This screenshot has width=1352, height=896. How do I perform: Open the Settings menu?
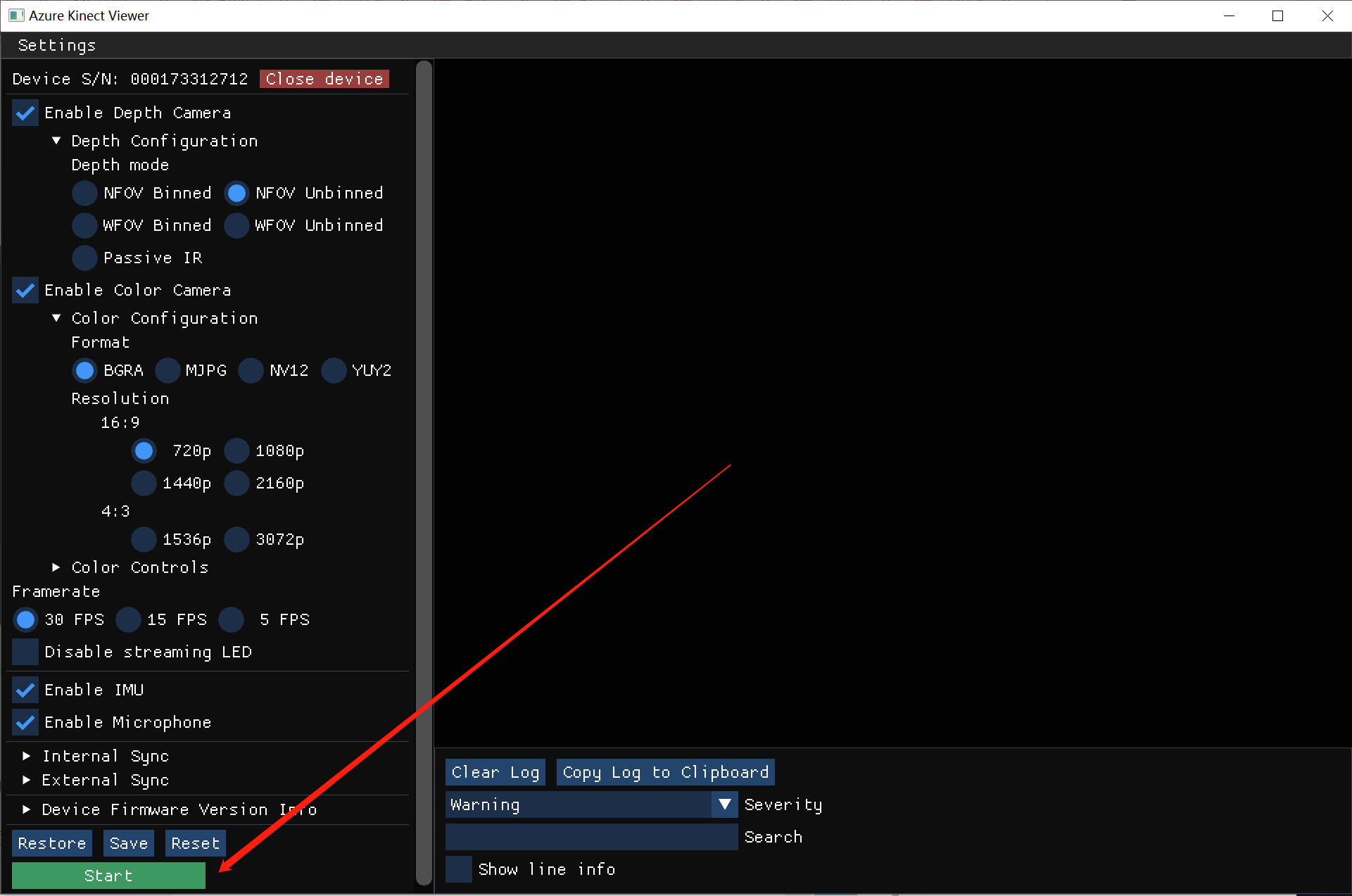click(x=56, y=45)
